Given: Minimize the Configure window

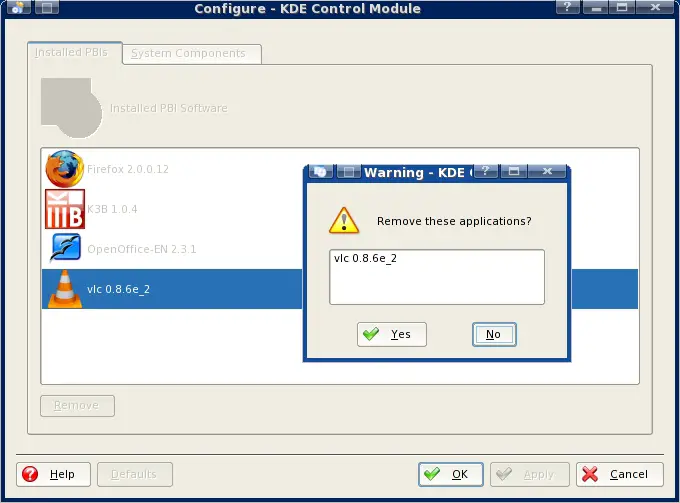Looking at the screenshot, I should pyautogui.click(x=596, y=7).
